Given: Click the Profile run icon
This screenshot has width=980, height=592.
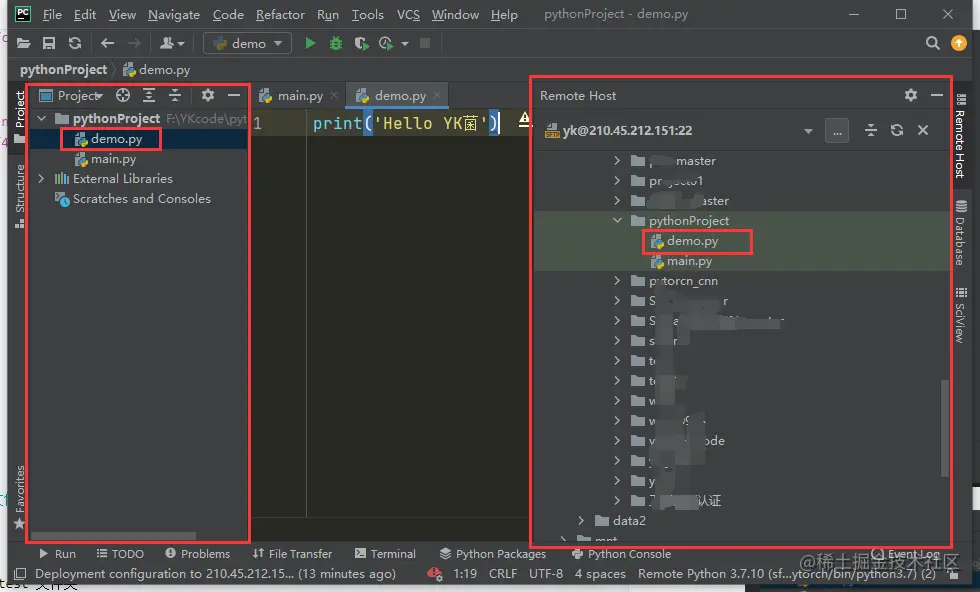Looking at the screenshot, I should click(386, 43).
